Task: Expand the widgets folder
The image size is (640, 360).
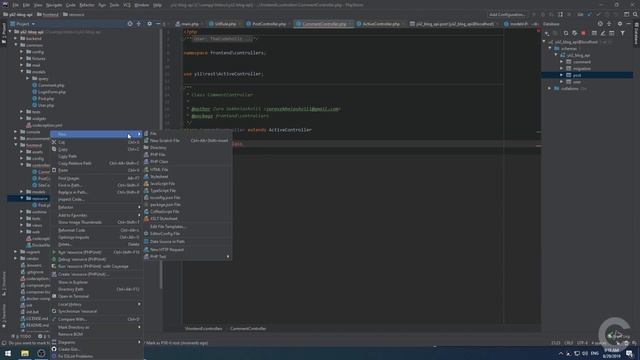Action: tap(22, 118)
